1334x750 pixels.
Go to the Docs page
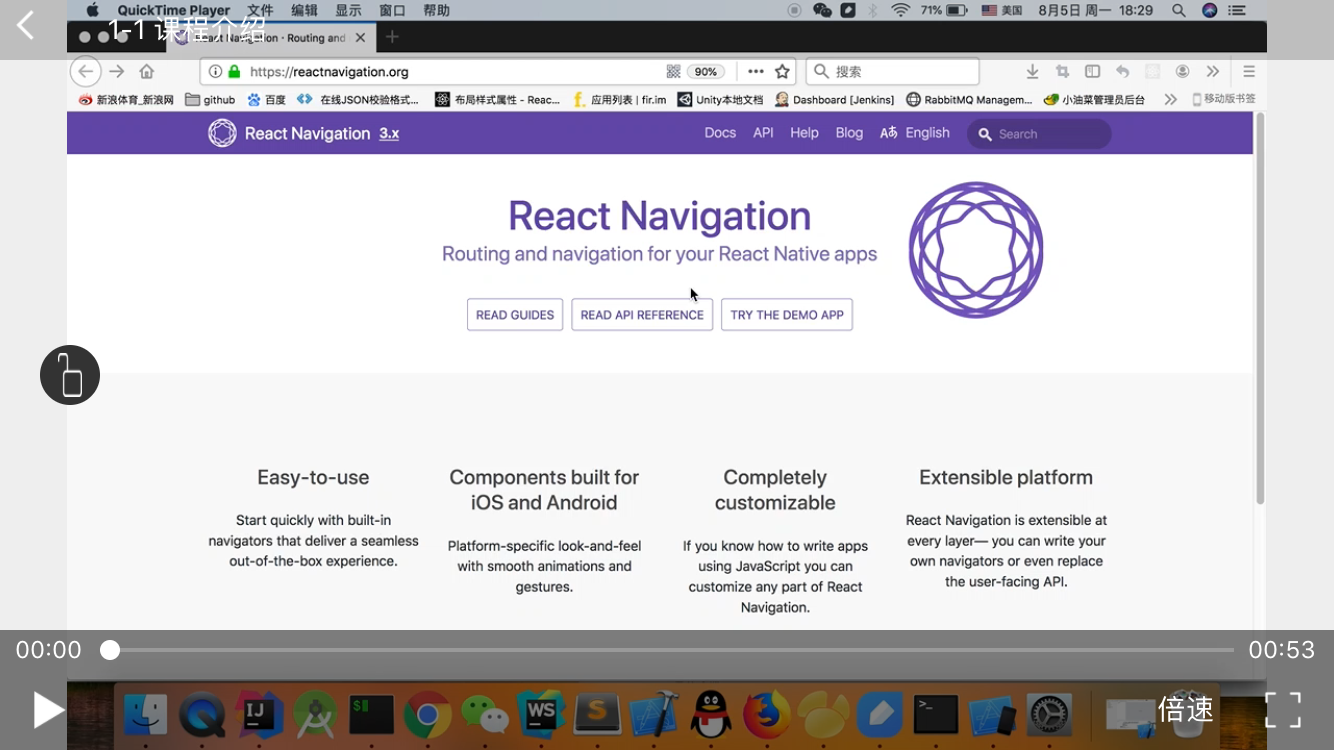tap(720, 133)
